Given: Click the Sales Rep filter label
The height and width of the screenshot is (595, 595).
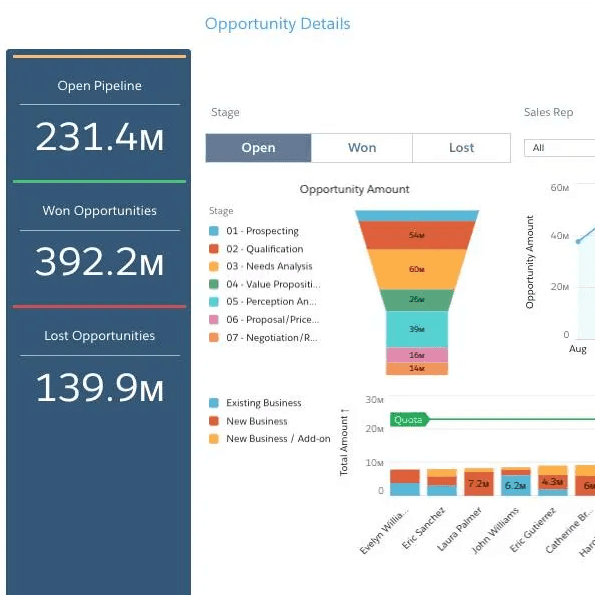Looking at the screenshot, I should (x=549, y=112).
